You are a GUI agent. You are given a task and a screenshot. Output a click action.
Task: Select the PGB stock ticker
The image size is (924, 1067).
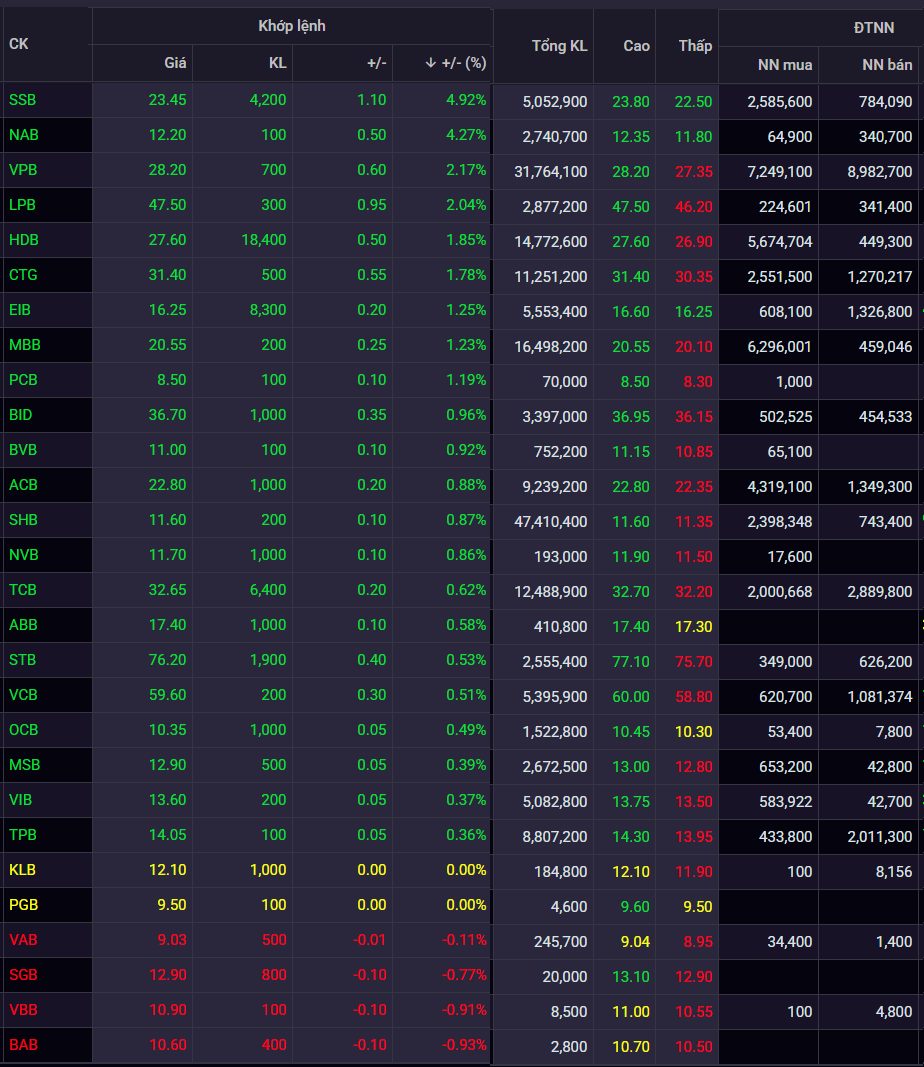coord(24,905)
